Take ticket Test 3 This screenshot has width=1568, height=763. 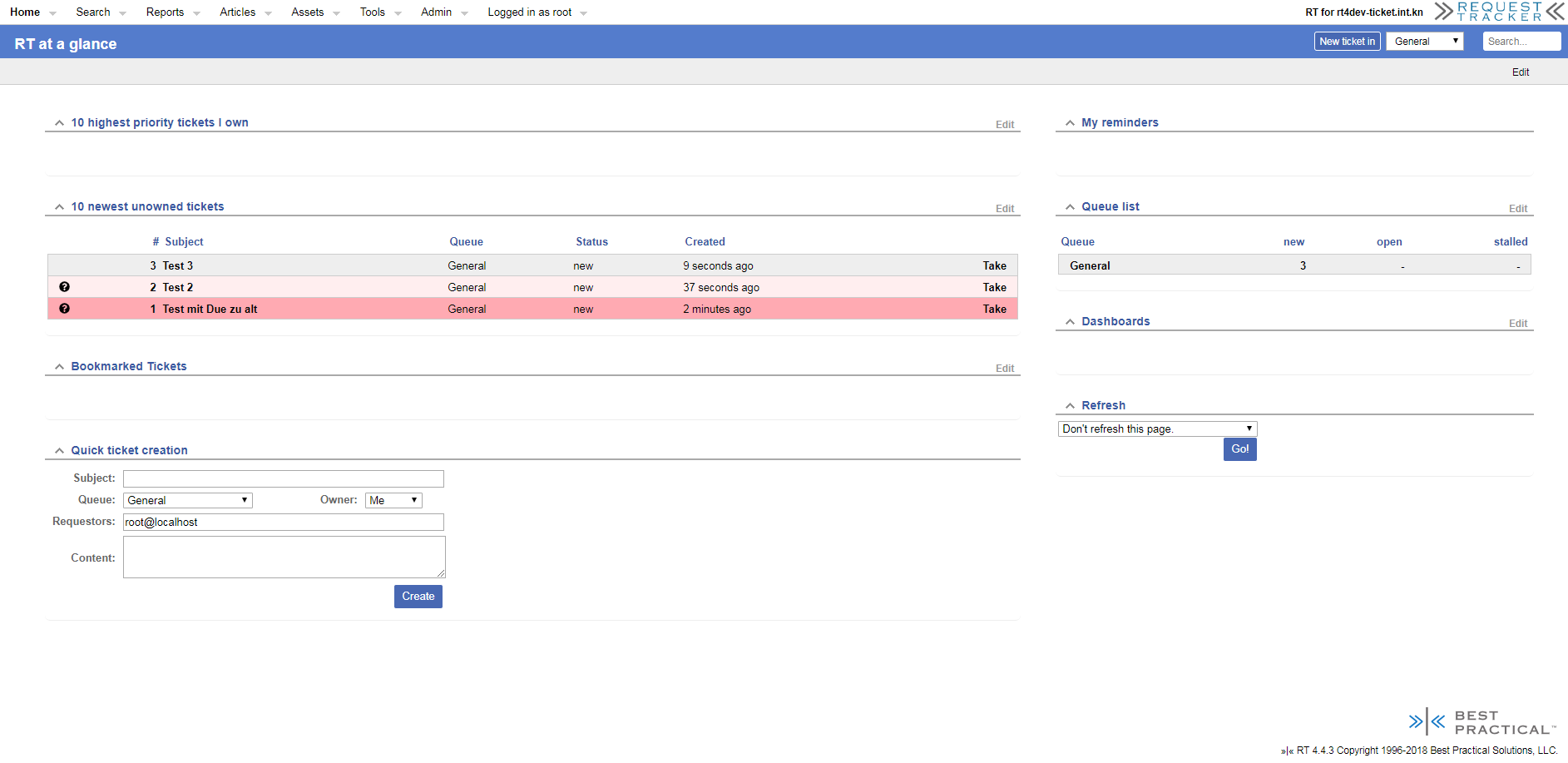[x=994, y=266]
